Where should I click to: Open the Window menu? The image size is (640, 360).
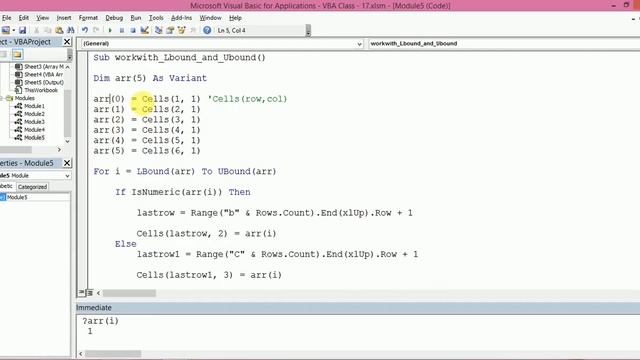[210, 18]
